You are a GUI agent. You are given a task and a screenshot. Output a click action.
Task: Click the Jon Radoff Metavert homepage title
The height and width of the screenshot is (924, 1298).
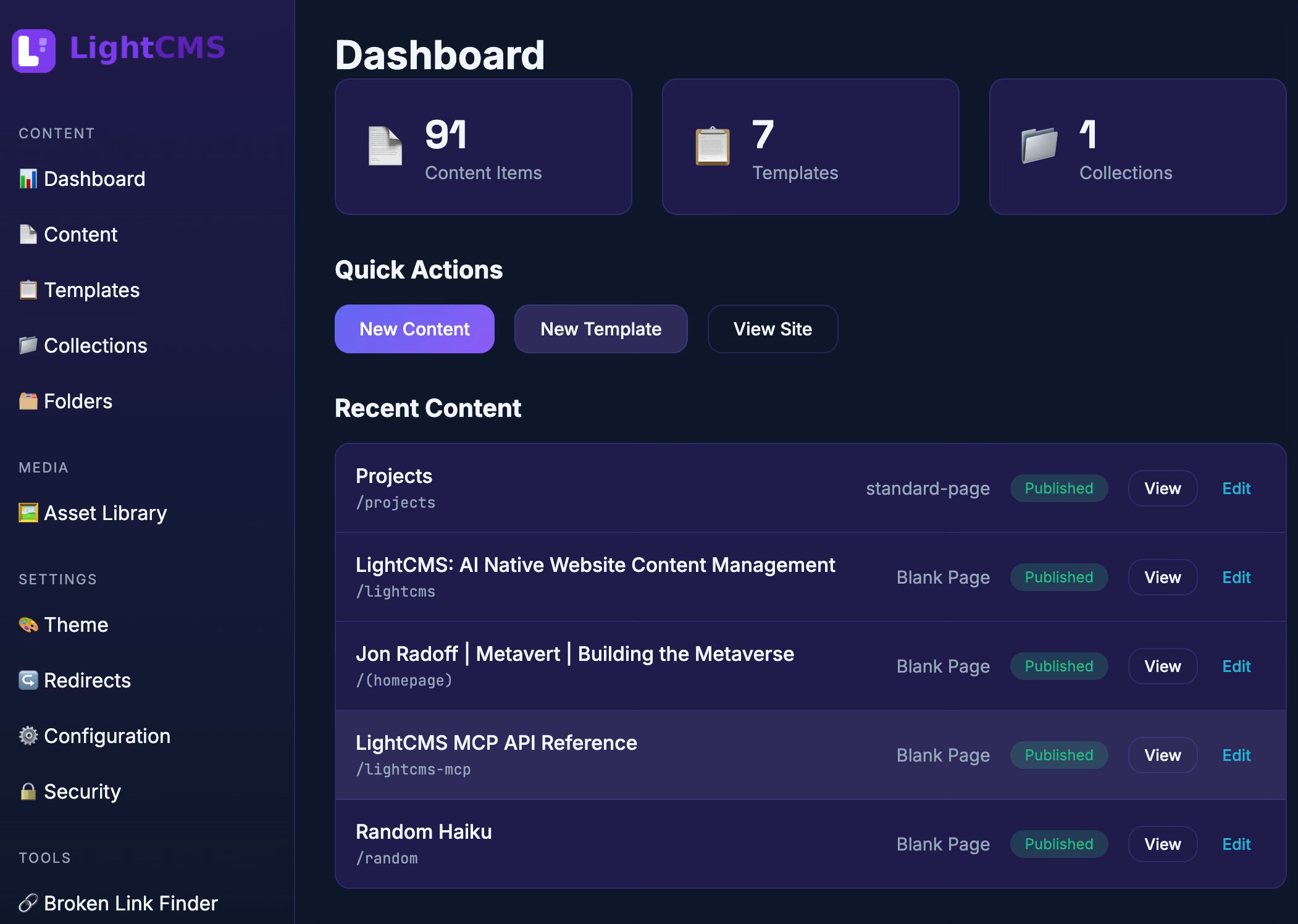click(574, 654)
